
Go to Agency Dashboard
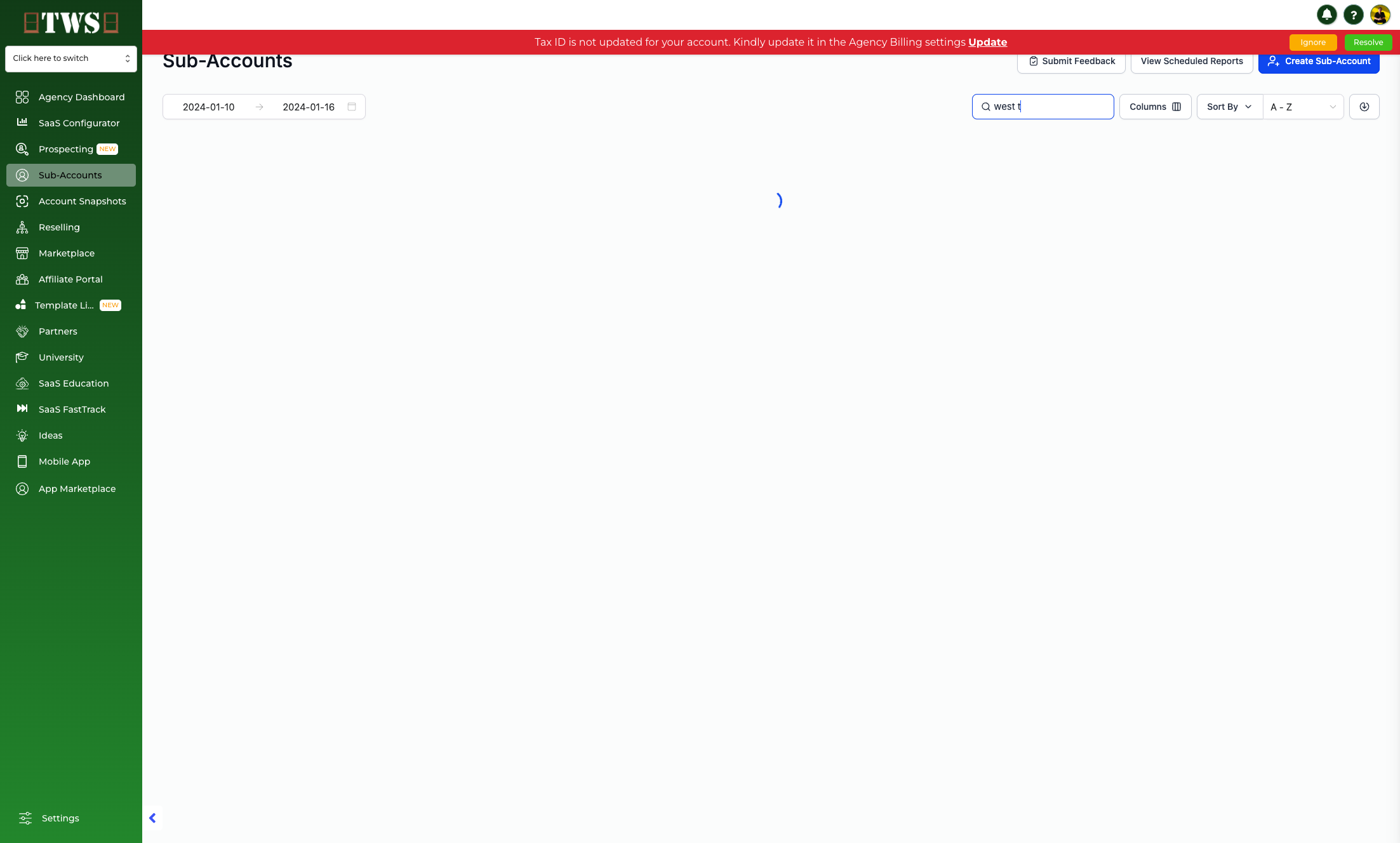[x=71, y=97]
